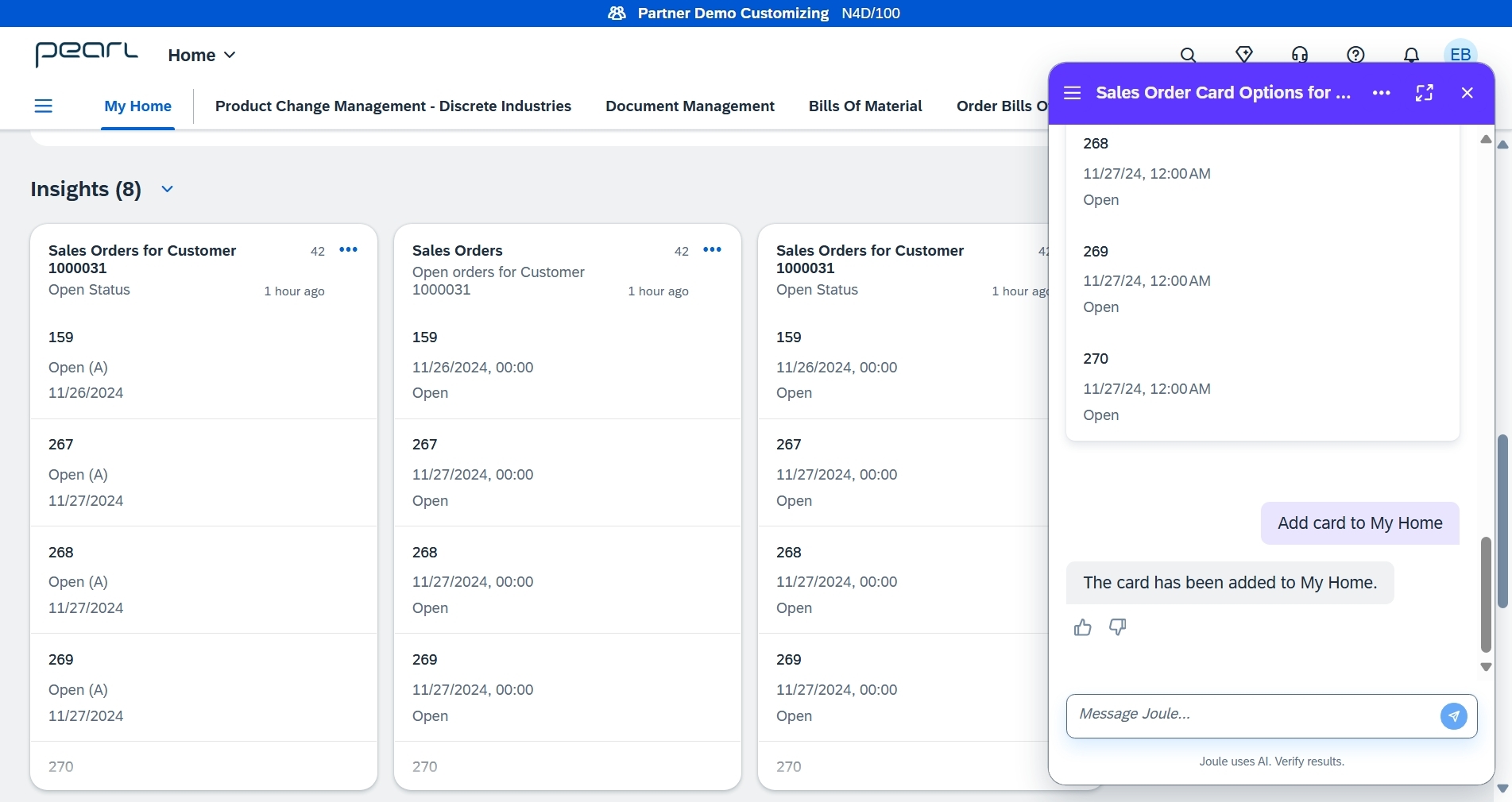Select order 268 row with Open (A)
This screenshot has height=802, width=1512.
click(203, 580)
